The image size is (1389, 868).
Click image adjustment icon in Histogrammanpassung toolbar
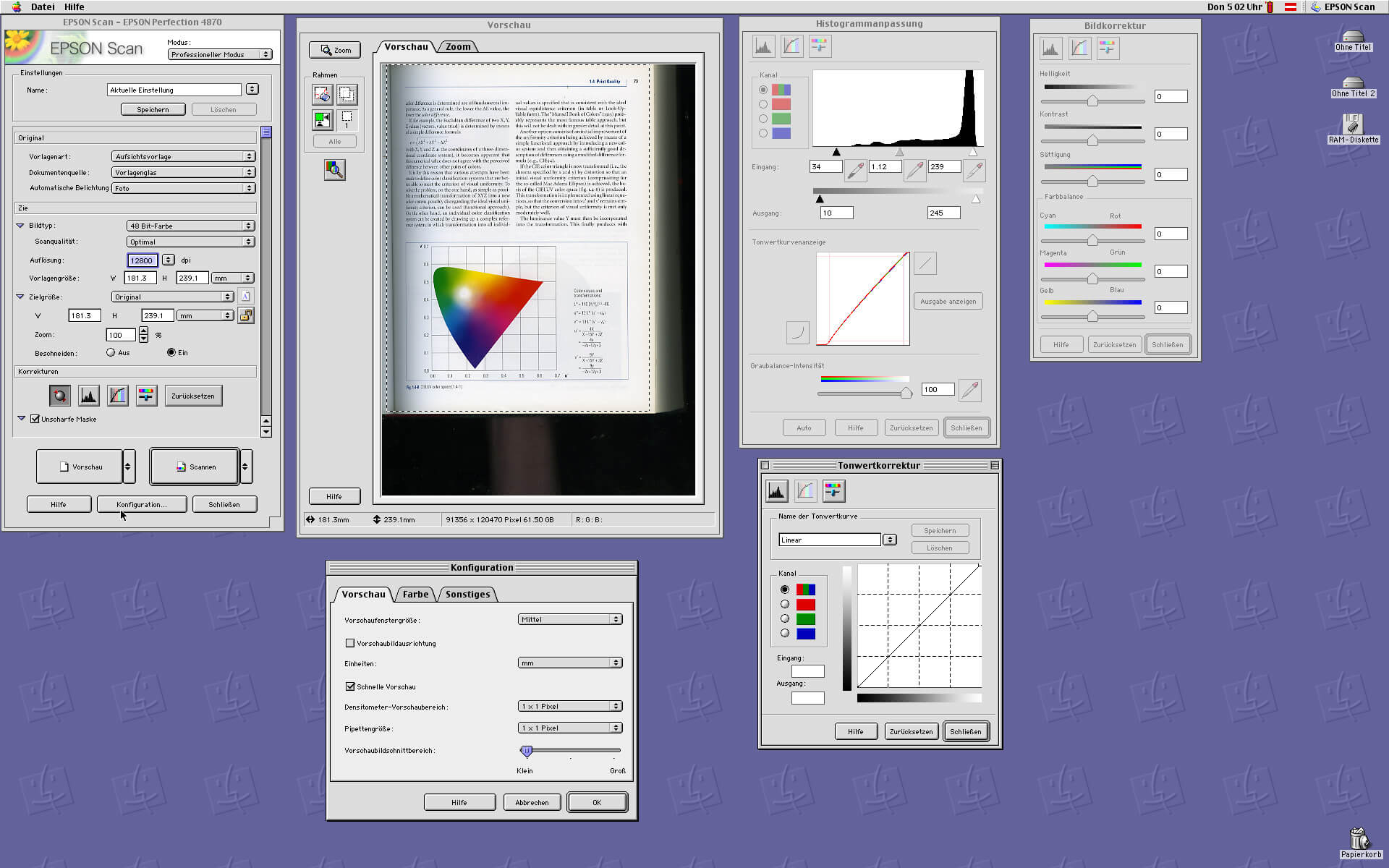pyautogui.click(x=820, y=46)
